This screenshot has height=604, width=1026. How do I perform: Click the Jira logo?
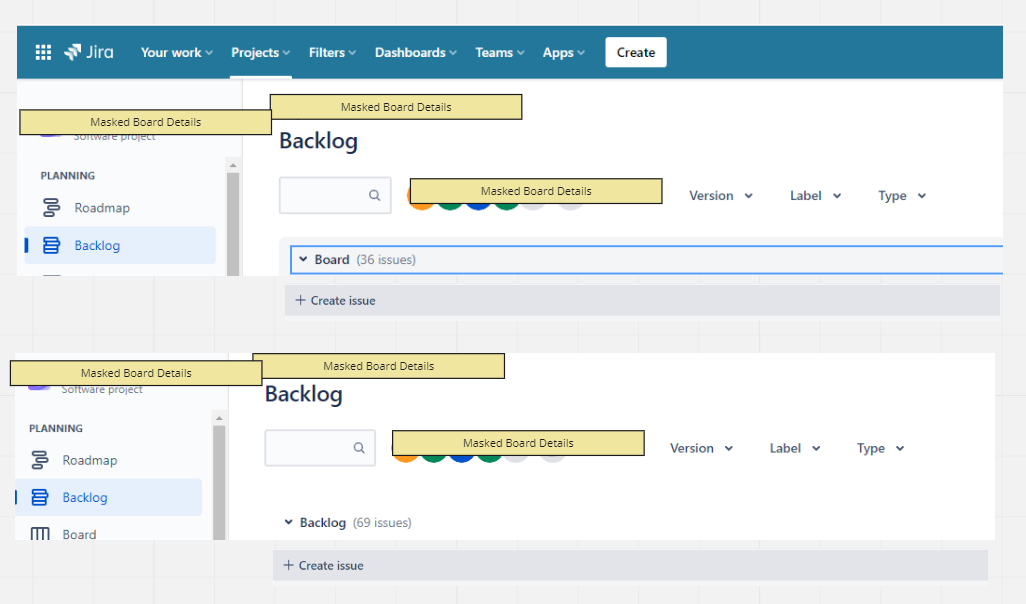pos(88,52)
